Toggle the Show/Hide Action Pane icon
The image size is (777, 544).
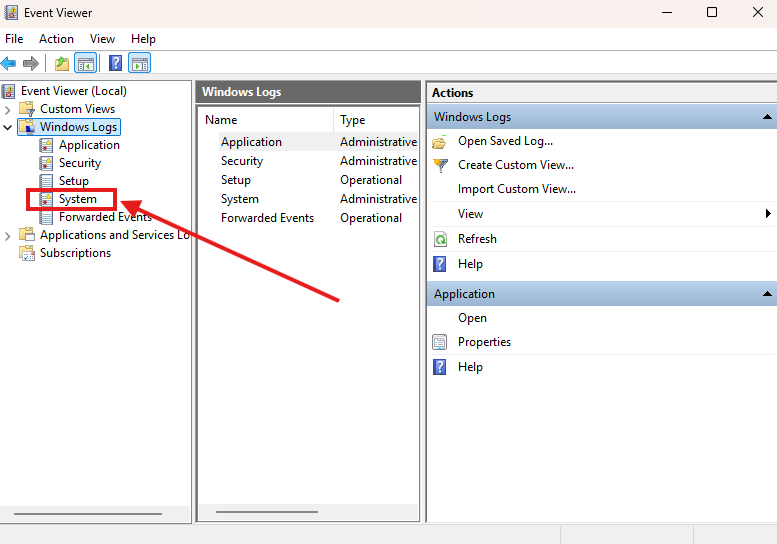point(140,63)
